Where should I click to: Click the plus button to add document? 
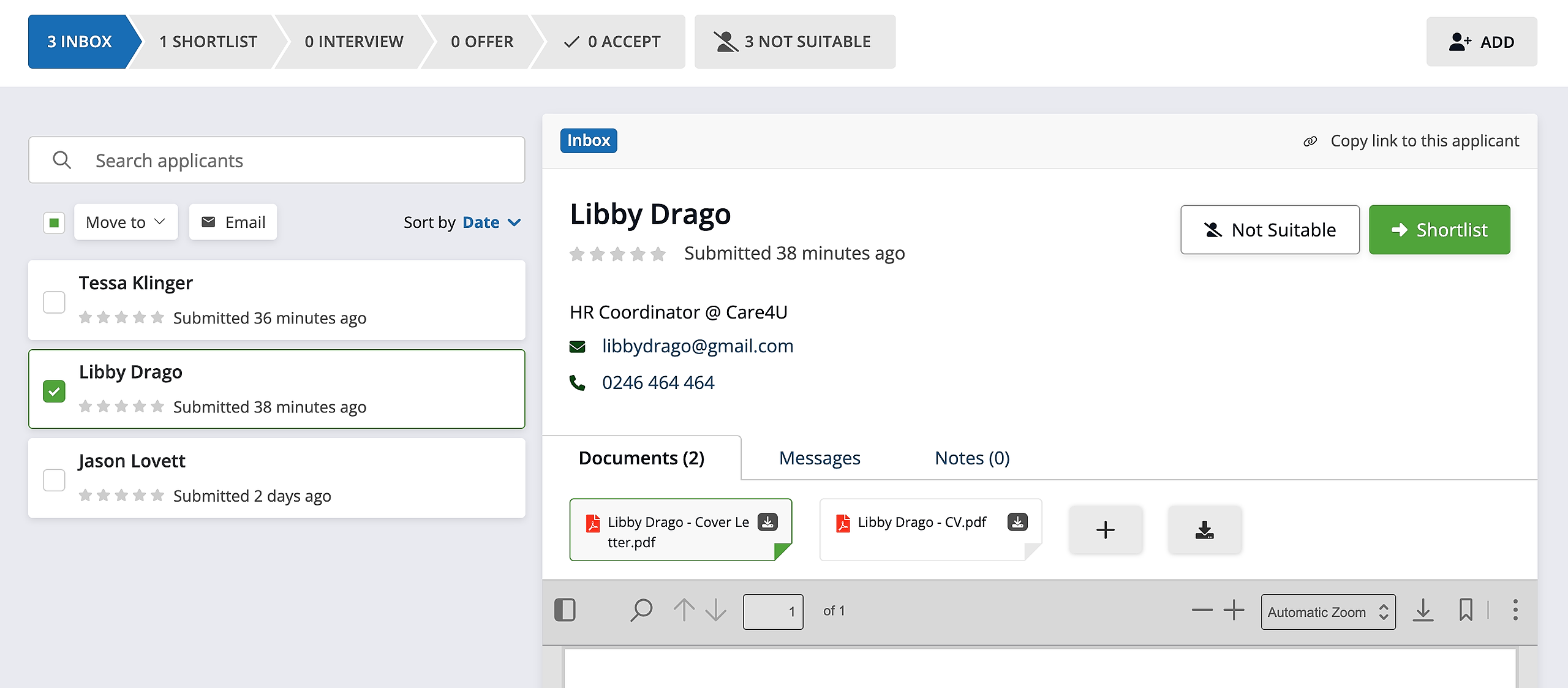[x=1106, y=530]
